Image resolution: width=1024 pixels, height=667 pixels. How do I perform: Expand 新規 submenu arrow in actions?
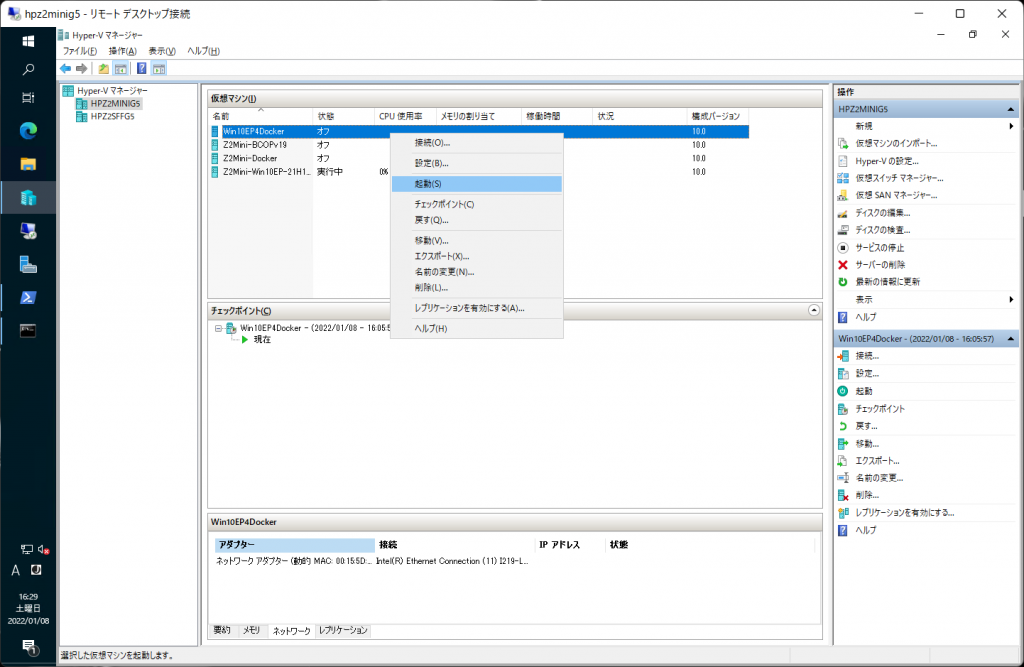(x=1011, y=126)
